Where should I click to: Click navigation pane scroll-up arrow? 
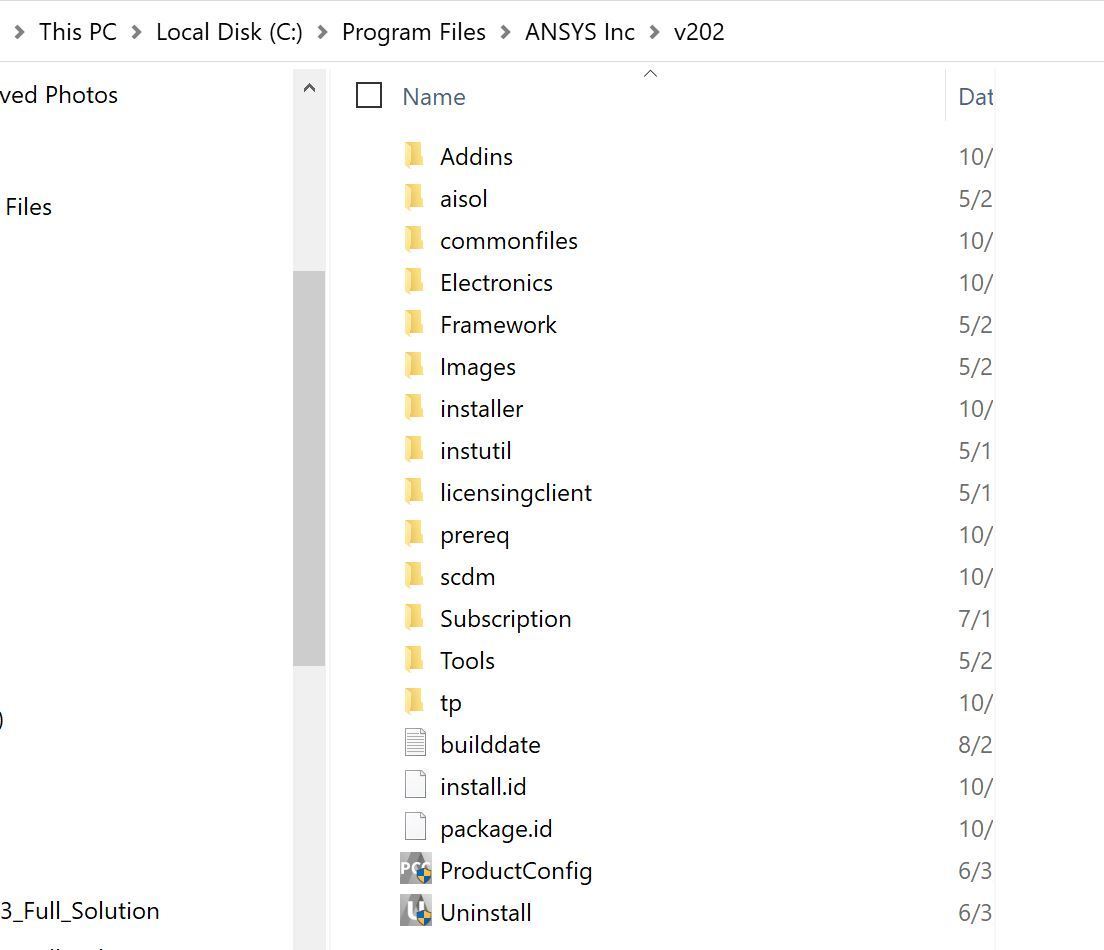point(309,88)
